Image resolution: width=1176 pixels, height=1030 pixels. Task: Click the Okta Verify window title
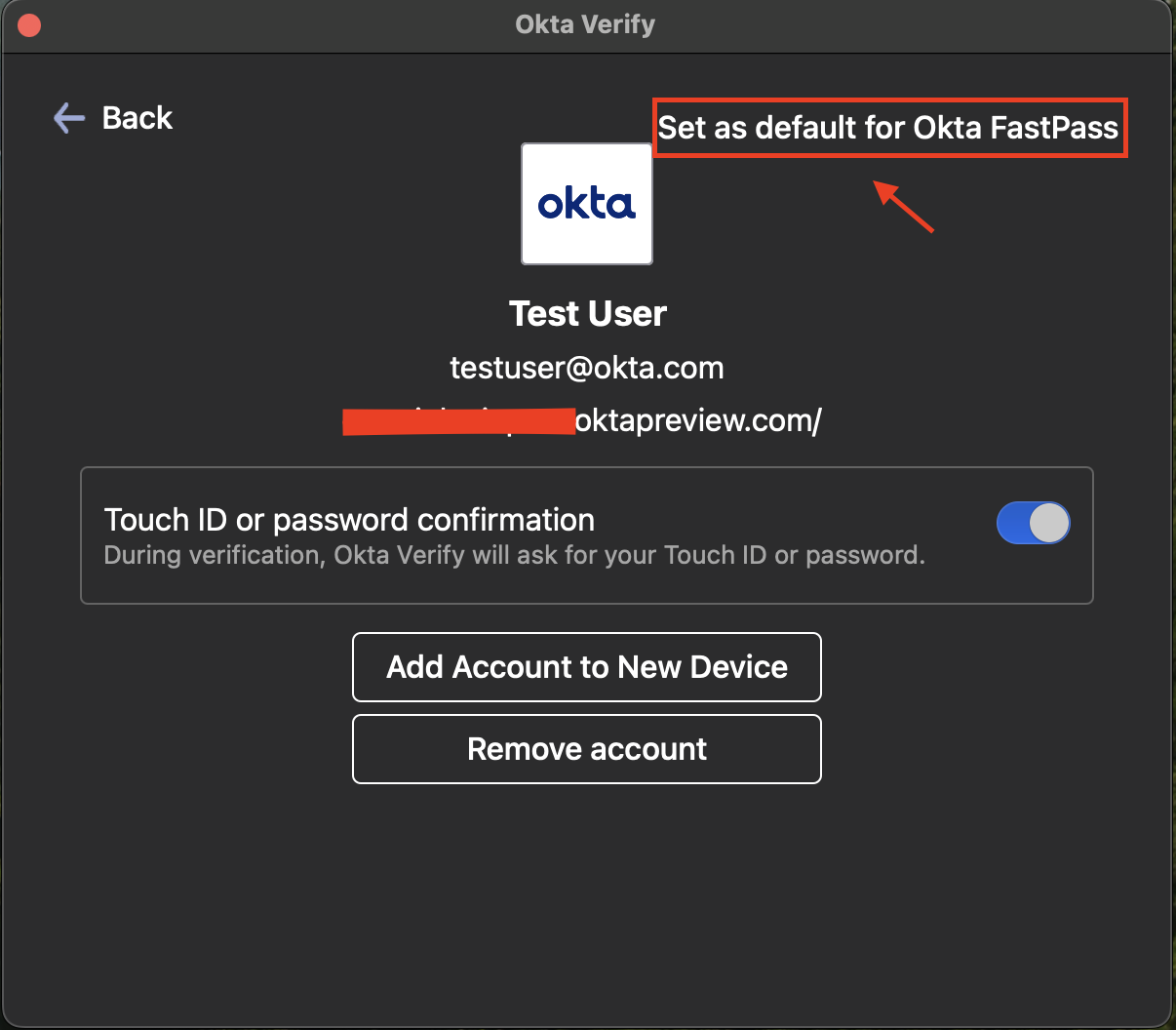(585, 24)
